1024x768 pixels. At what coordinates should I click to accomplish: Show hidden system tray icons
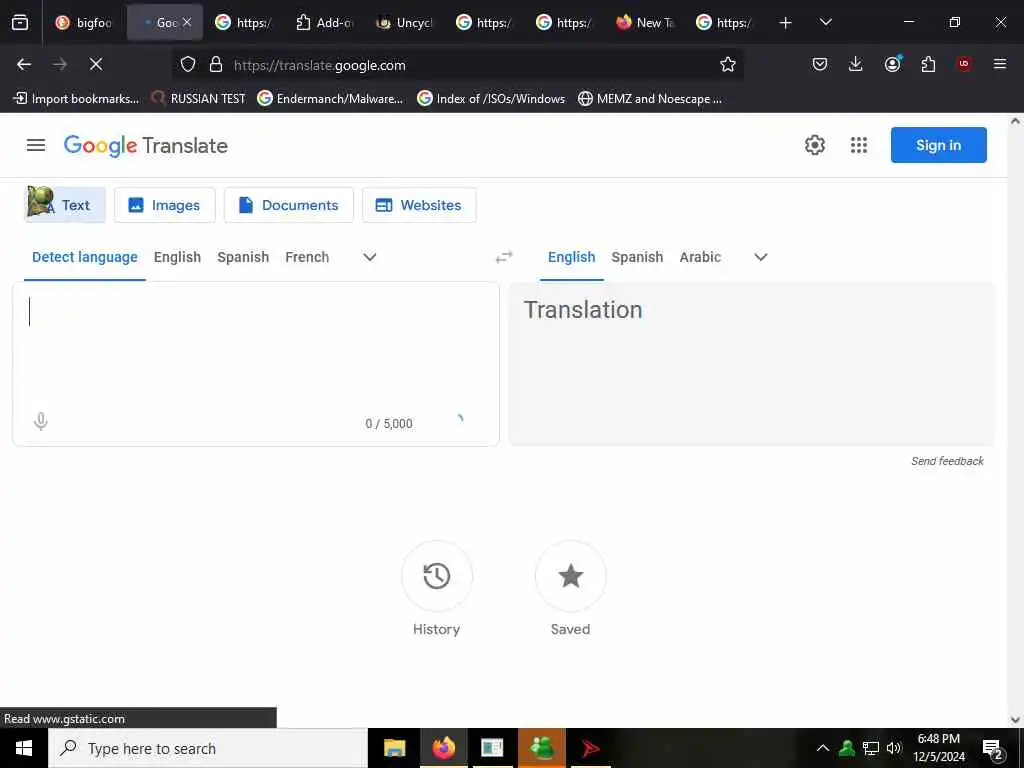823,748
